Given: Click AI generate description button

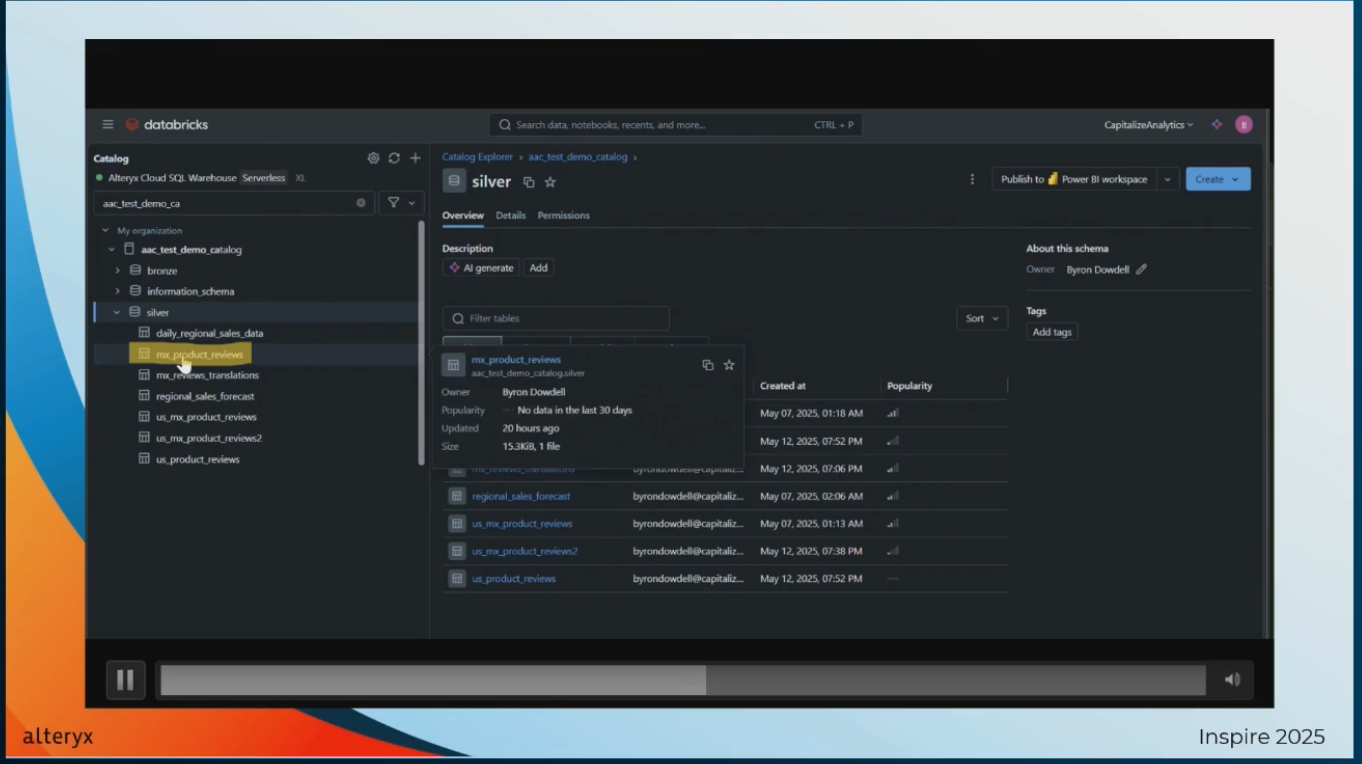Looking at the screenshot, I should 481,268.
